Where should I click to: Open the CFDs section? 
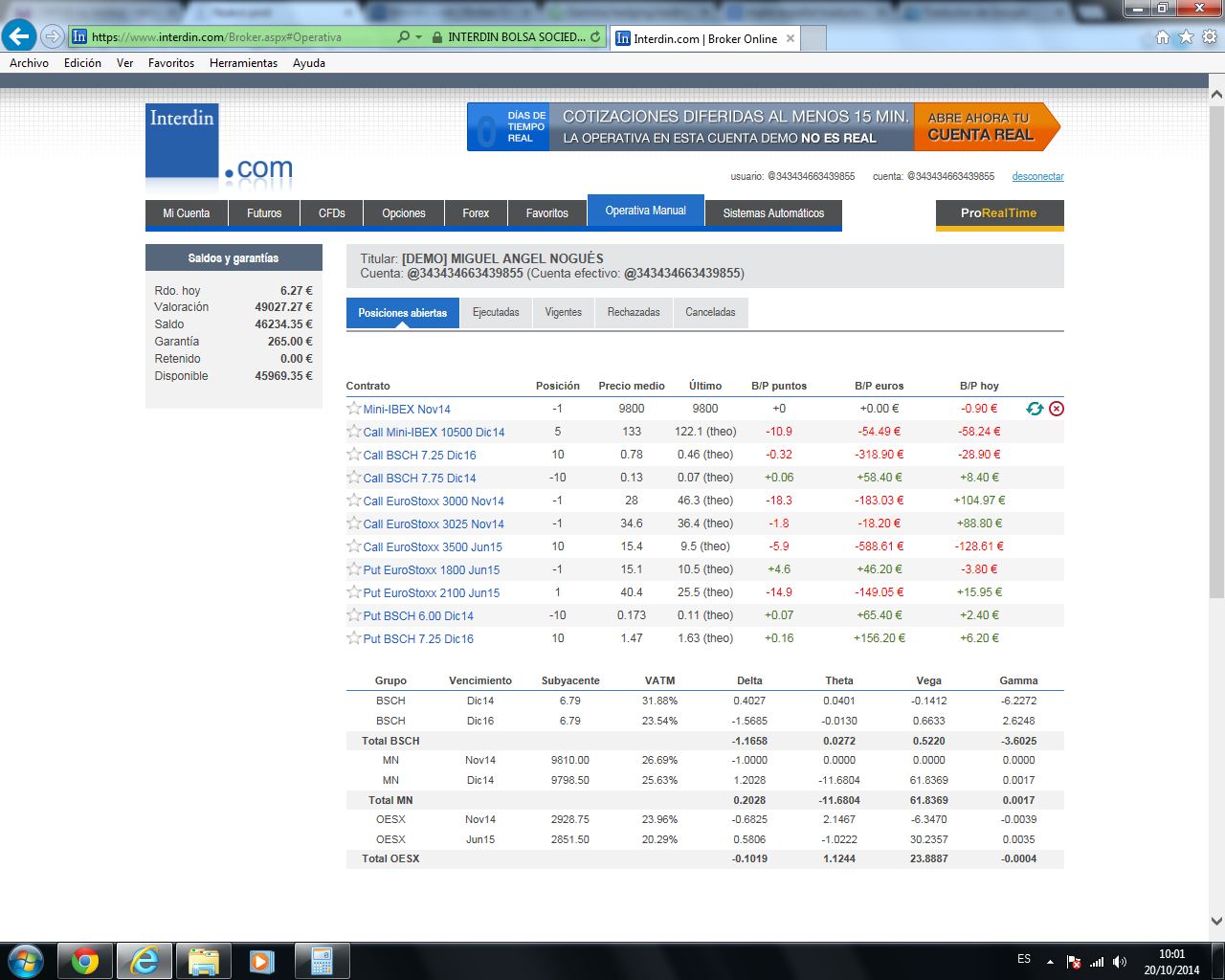(x=332, y=213)
